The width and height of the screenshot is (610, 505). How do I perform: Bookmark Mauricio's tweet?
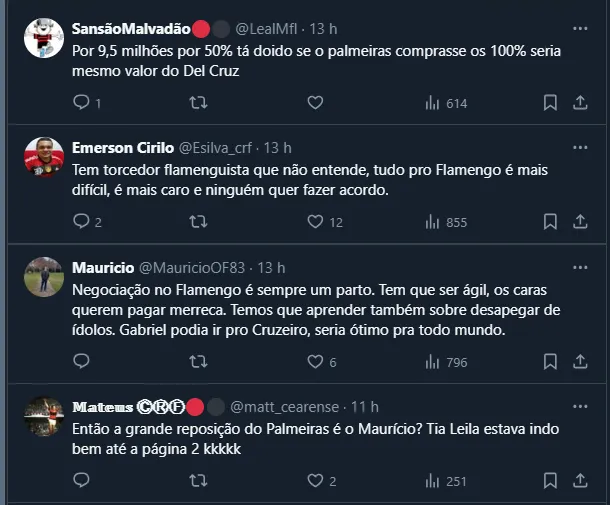[x=550, y=361]
